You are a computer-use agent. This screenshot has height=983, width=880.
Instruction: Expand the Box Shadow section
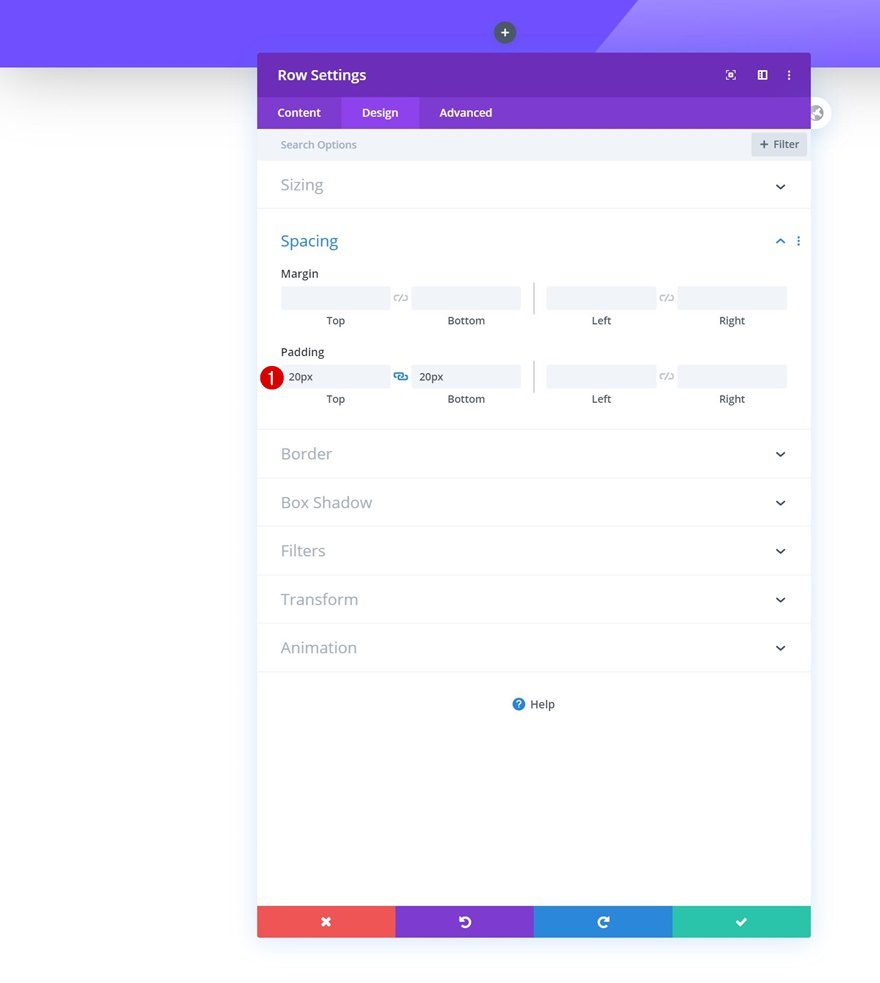(534, 503)
